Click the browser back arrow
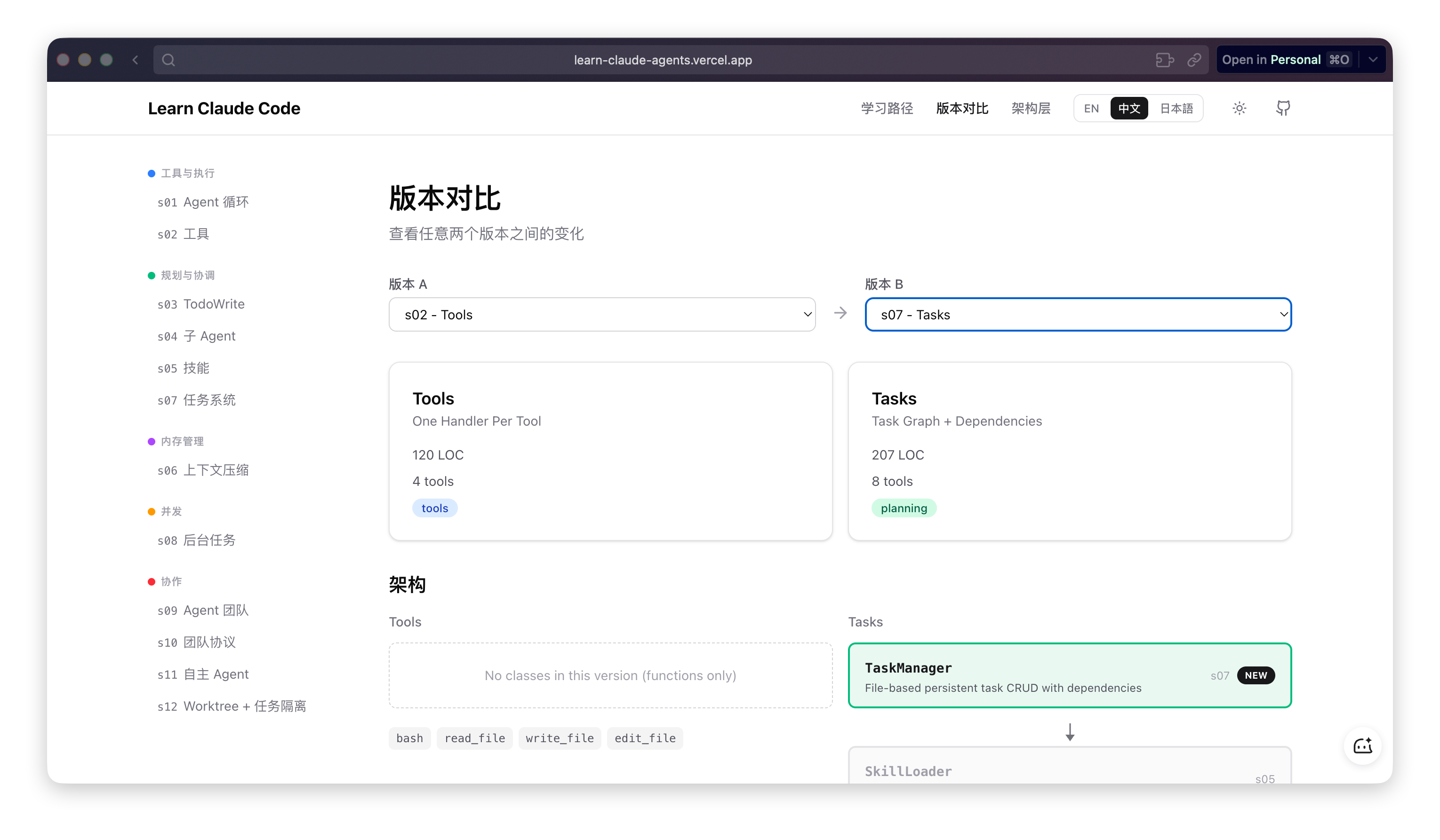The width and height of the screenshot is (1440, 840). [136, 60]
